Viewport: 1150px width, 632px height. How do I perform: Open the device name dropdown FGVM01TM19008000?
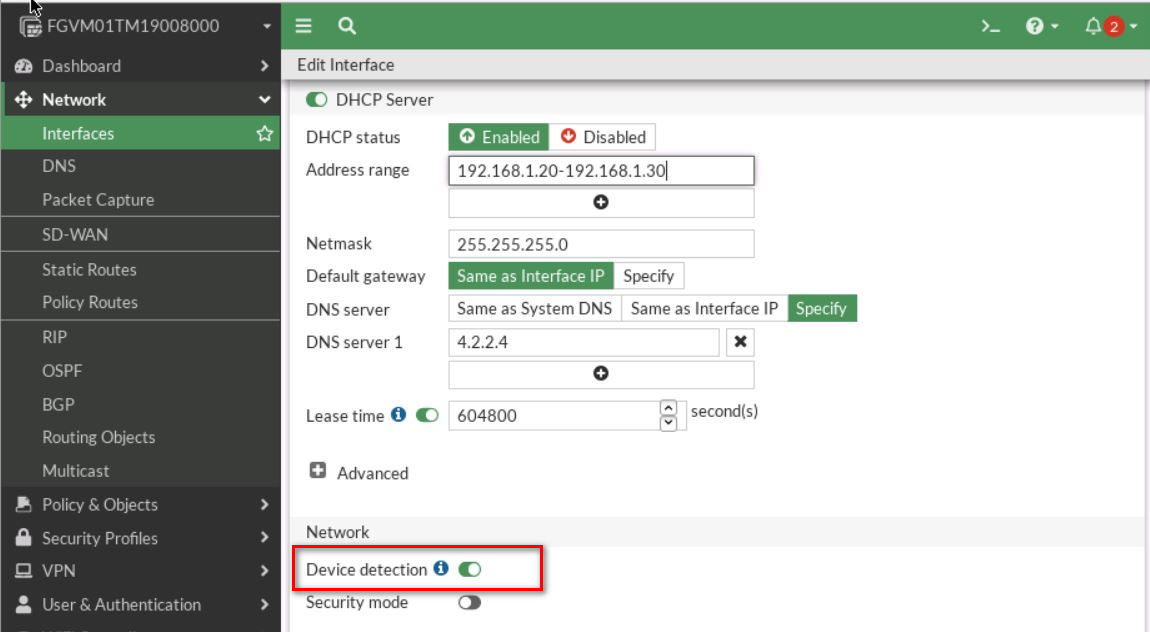pos(140,26)
